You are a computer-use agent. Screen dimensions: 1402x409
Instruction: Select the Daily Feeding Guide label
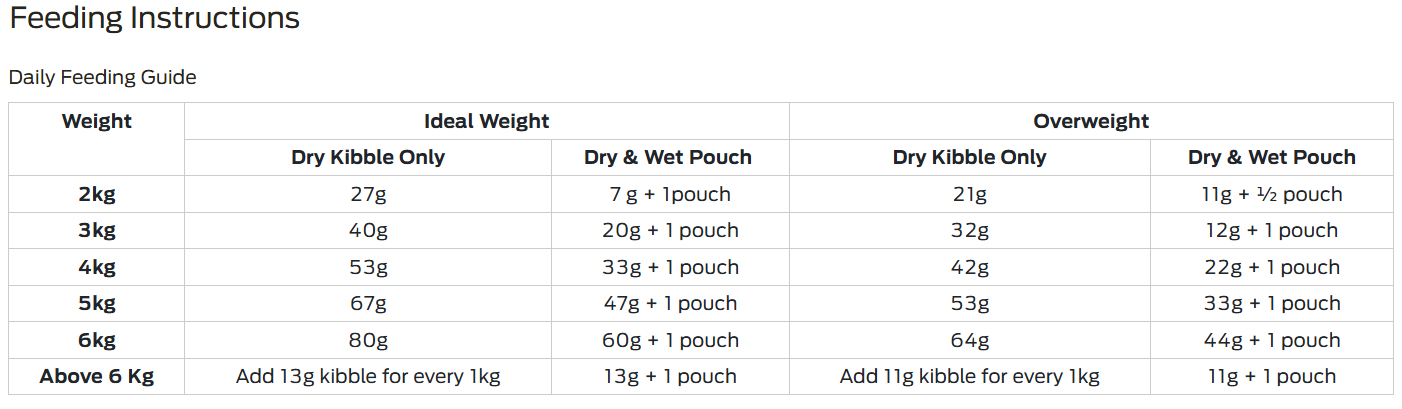(x=102, y=78)
